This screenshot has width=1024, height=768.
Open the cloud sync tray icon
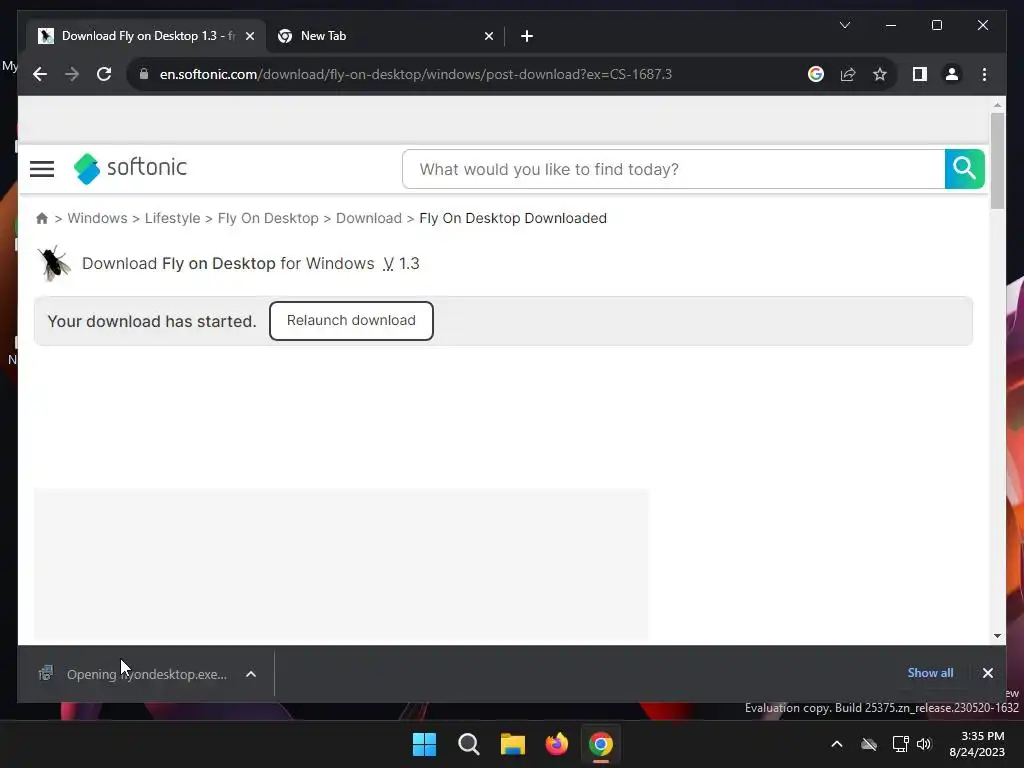click(x=869, y=744)
